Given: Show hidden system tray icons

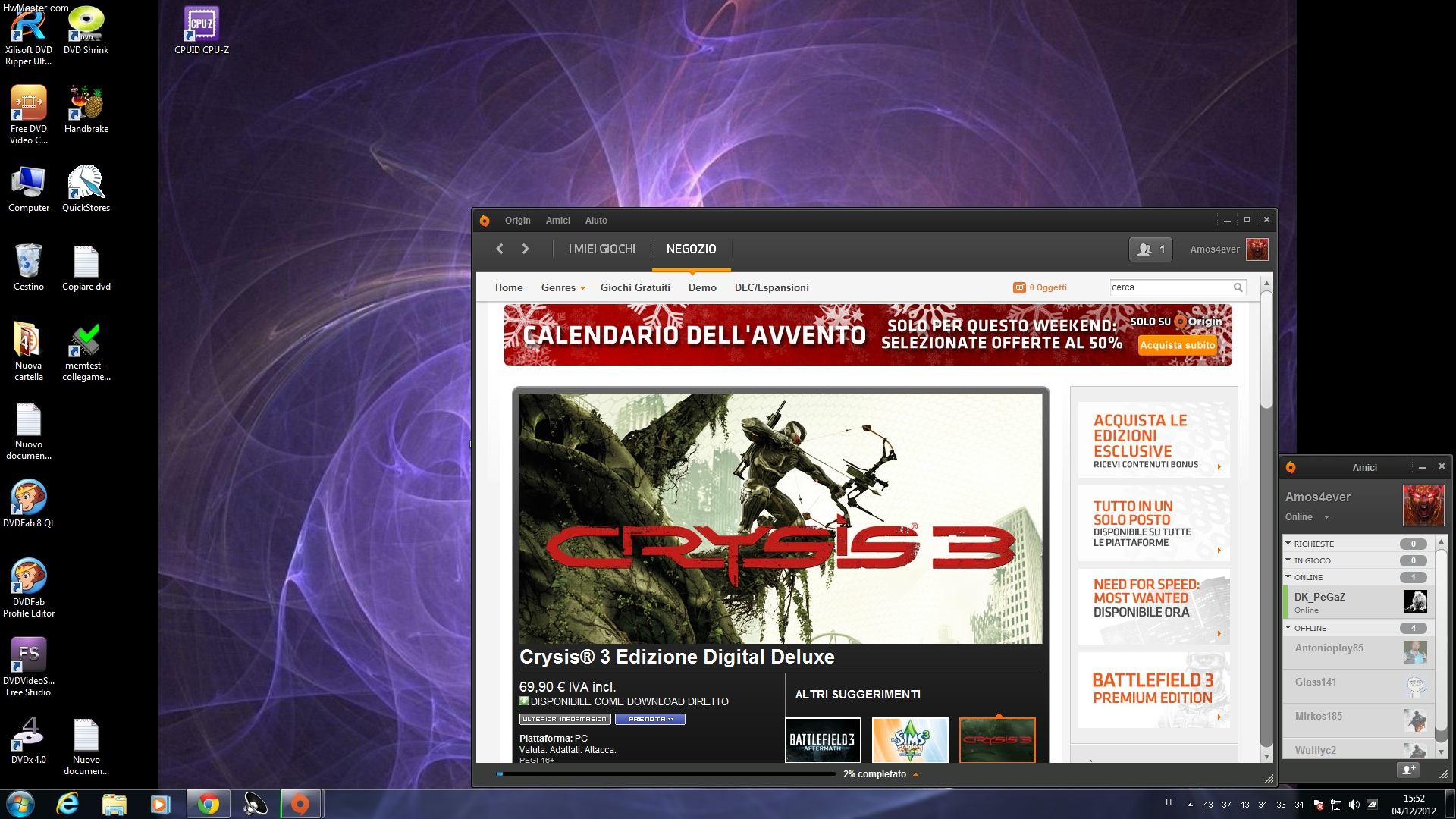Looking at the screenshot, I should 1190,805.
